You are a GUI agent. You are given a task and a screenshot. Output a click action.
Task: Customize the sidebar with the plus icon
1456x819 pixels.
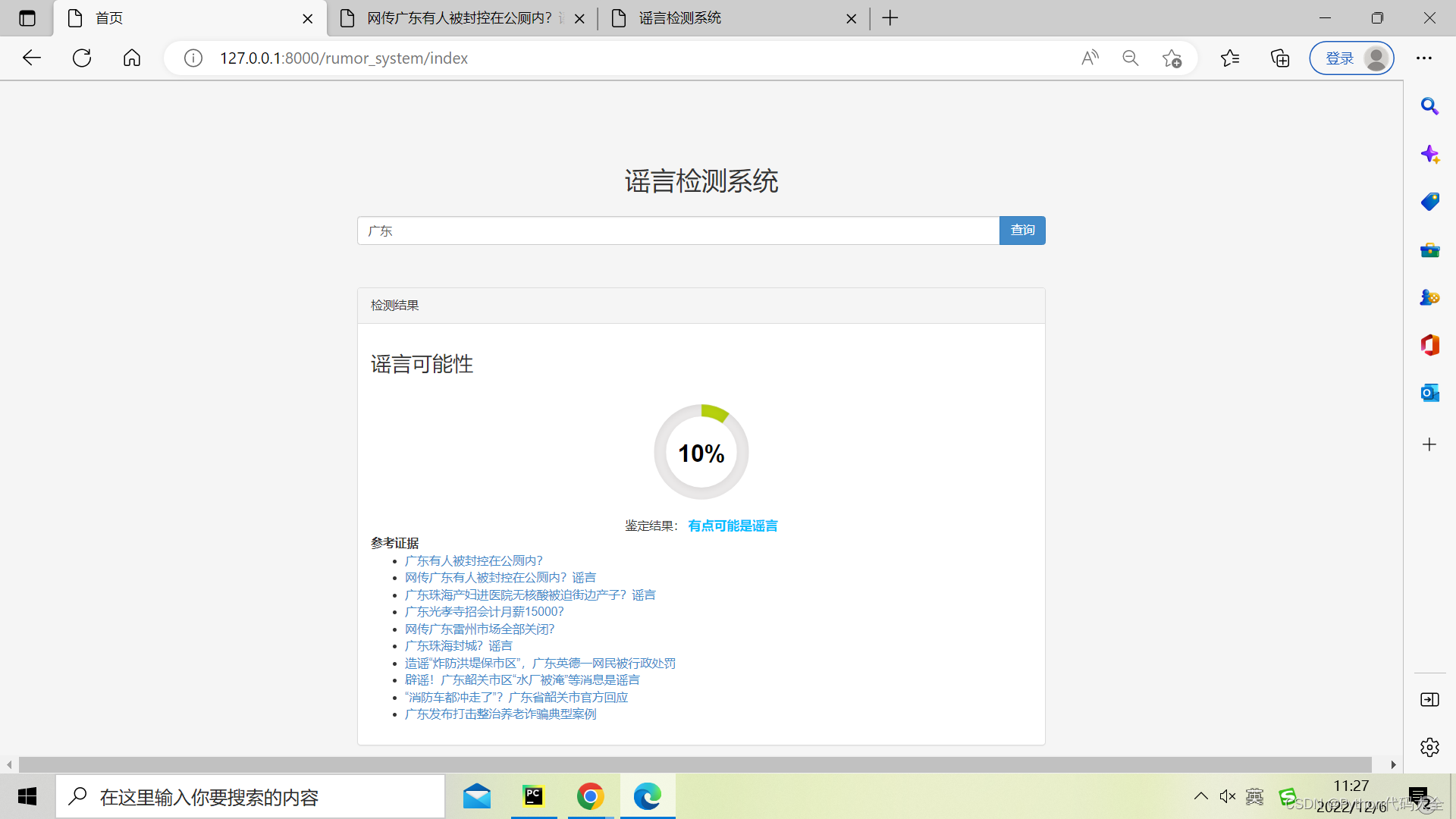click(x=1429, y=444)
